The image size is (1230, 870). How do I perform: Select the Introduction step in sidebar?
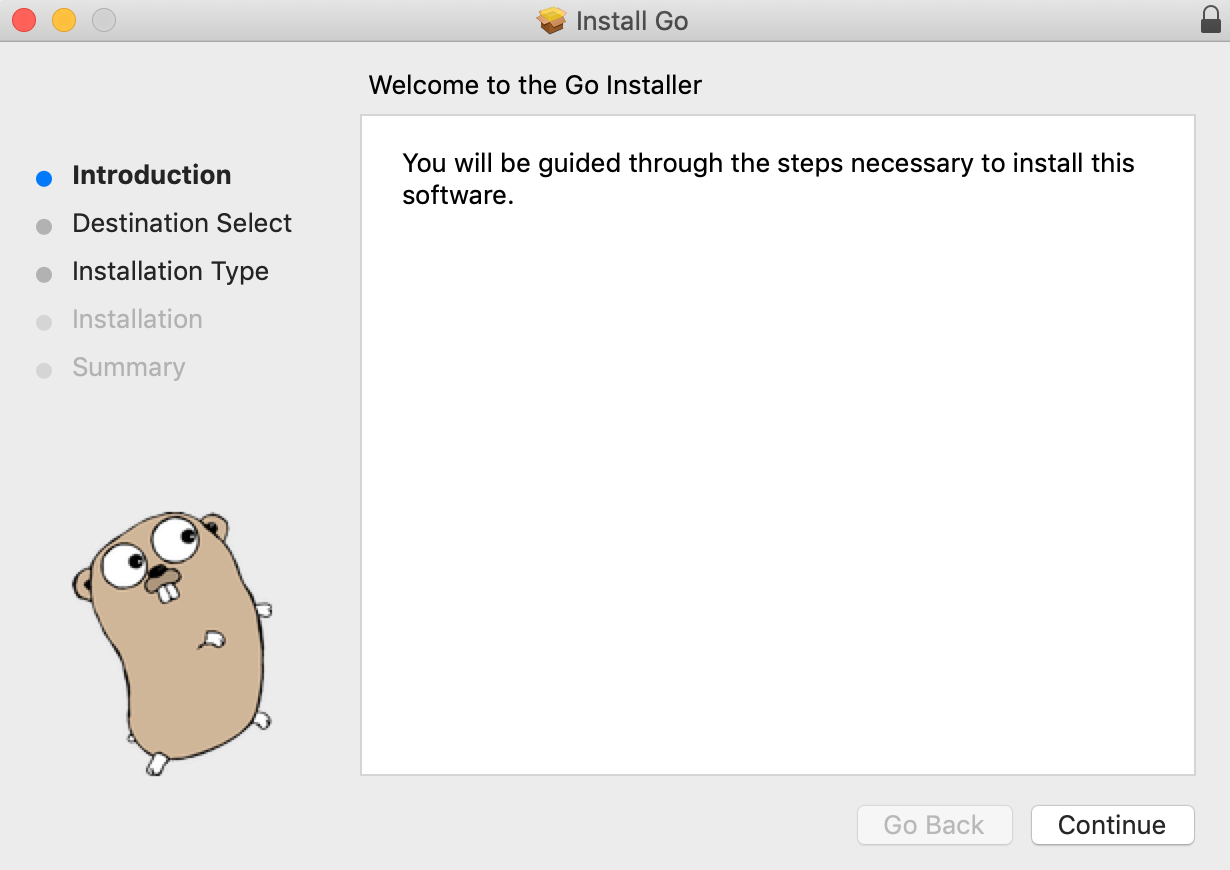[x=152, y=175]
